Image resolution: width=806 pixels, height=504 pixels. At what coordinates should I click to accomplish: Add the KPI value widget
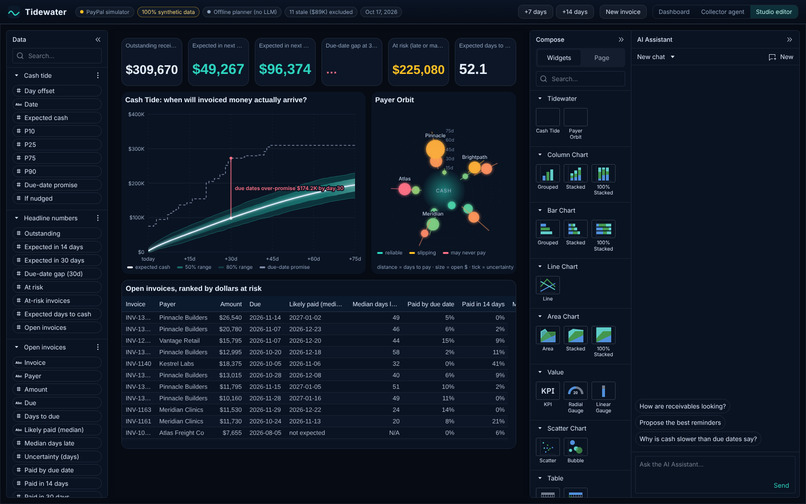coord(548,391)
